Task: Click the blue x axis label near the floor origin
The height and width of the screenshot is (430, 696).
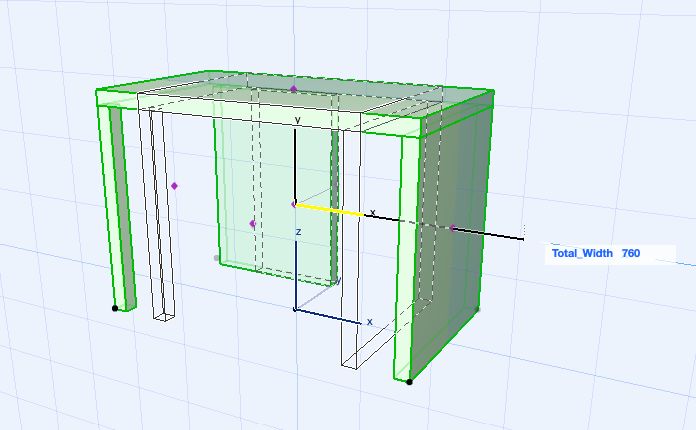Action: click(370, 322)
